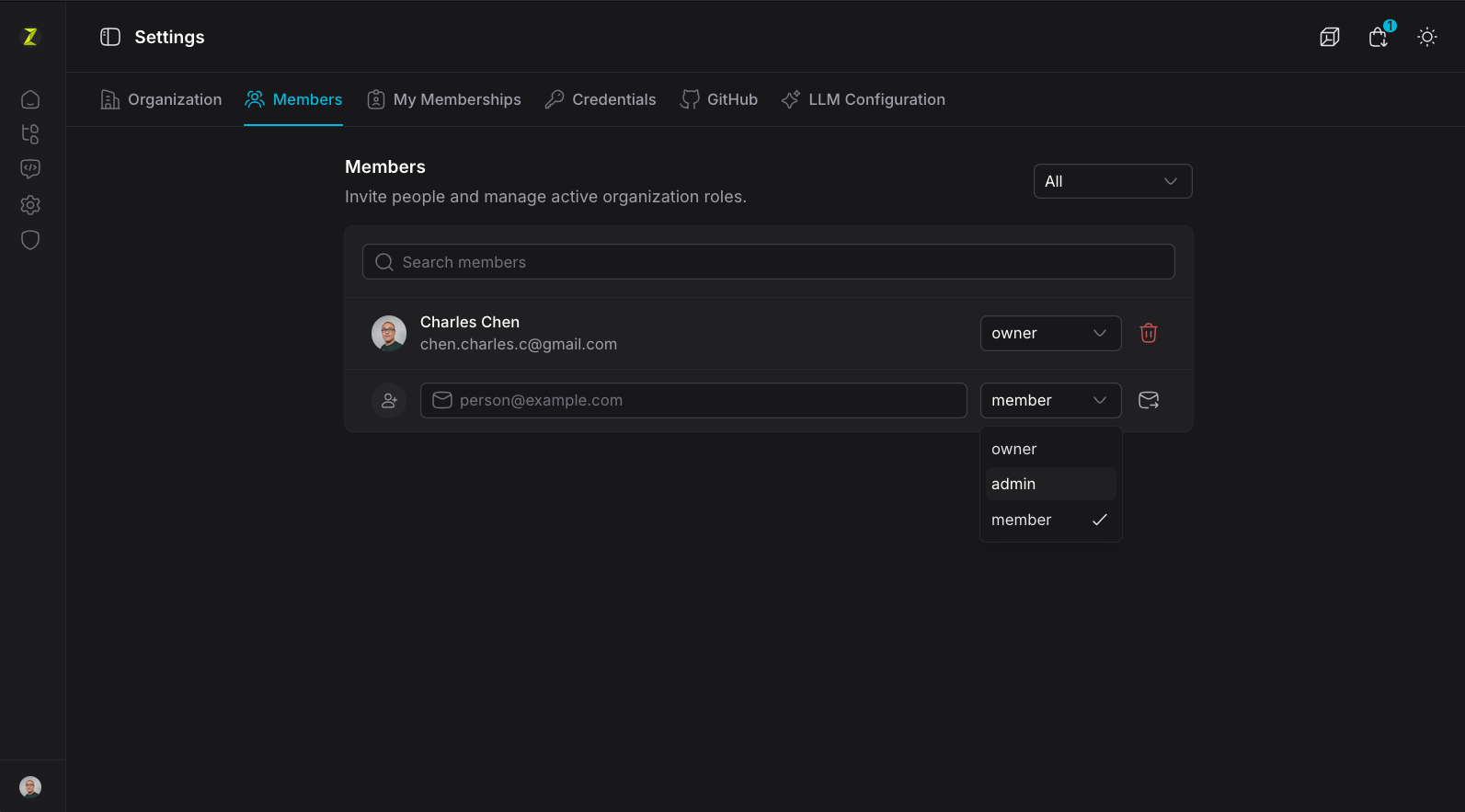Viewport: 1465px width, 812px height.
Task: Click the user avatar at sidebar bottom
Action: 30,786
